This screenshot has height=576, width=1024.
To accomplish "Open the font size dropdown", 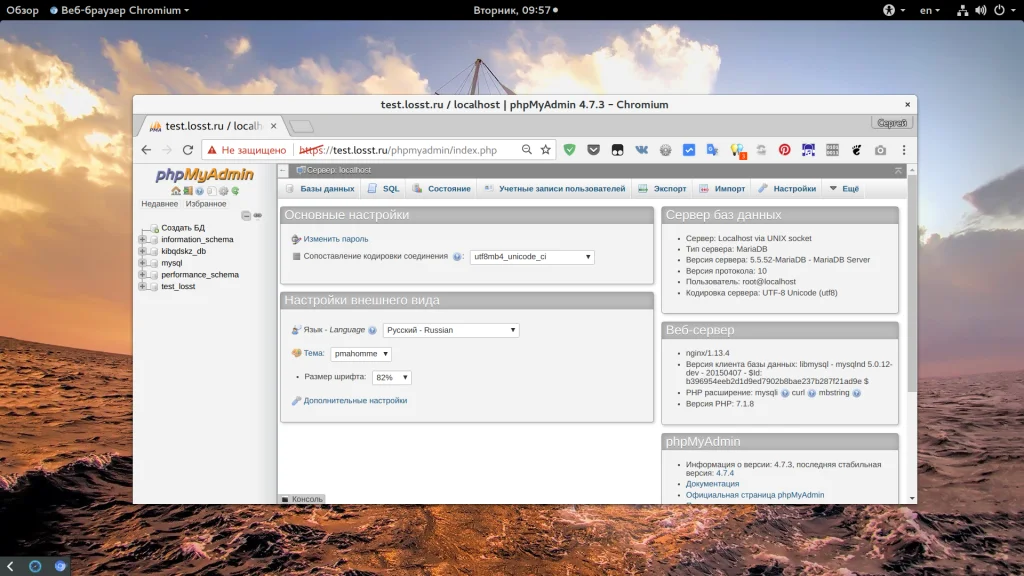I will point(391,378).
